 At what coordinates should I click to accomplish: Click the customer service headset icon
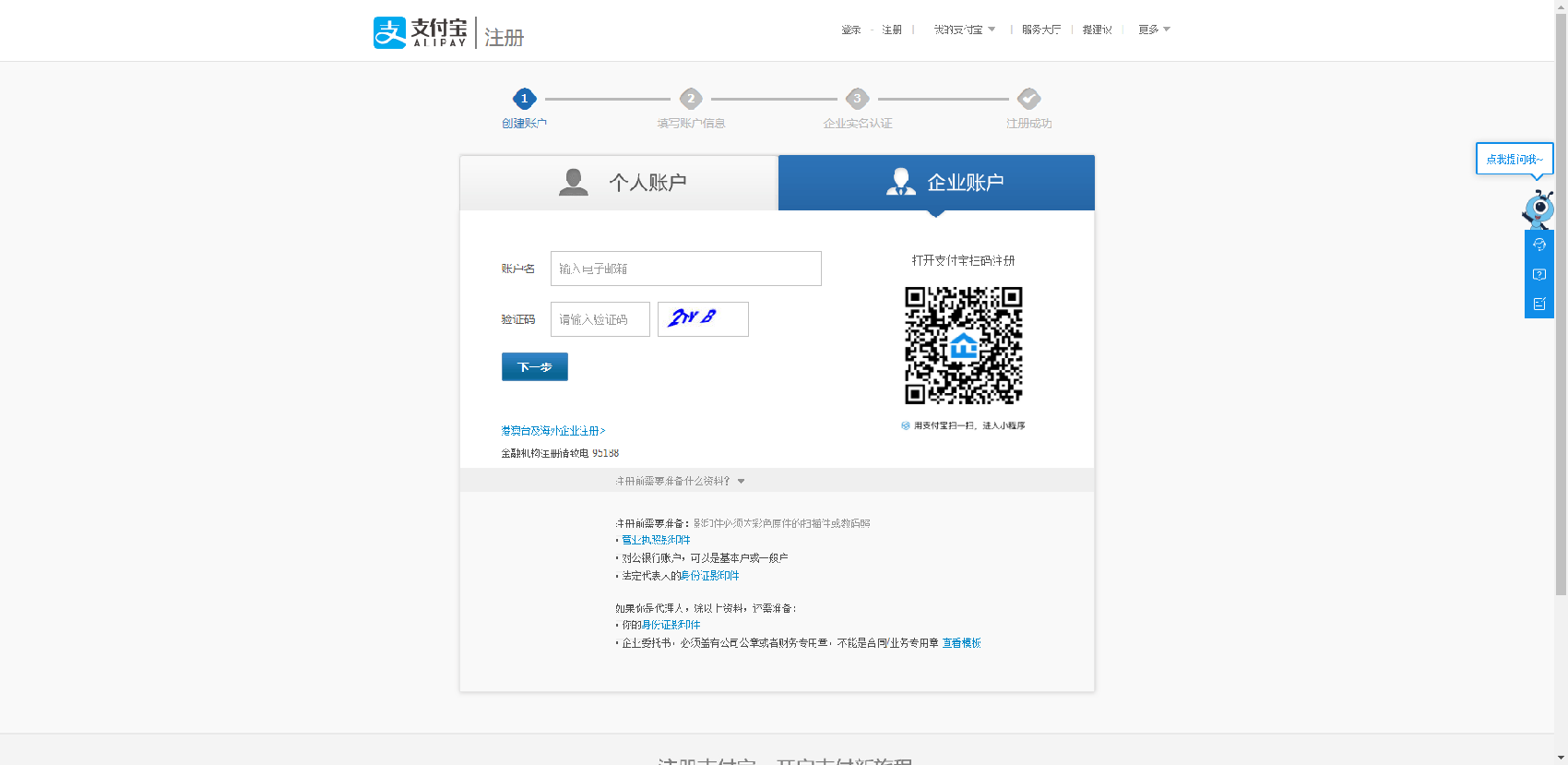[x=1538, y=245]
